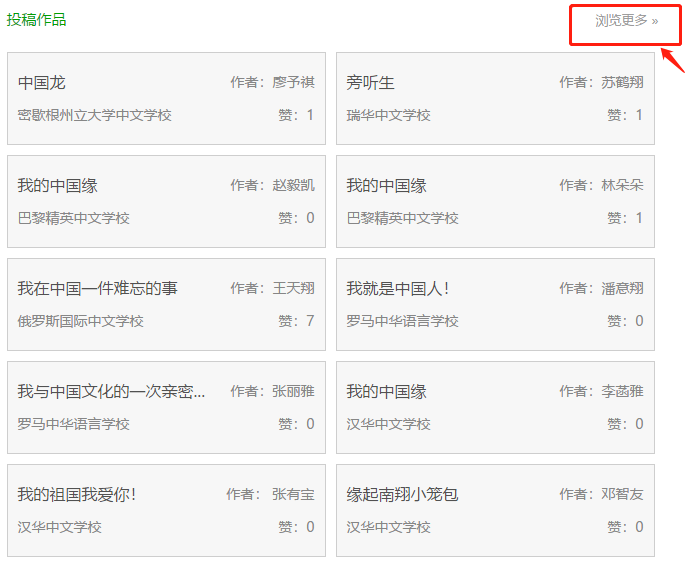Viewport: 697px width, 574px height.
Task: Open 缘起南翔小笼包 article title
Action: click(x=402, y=494)
